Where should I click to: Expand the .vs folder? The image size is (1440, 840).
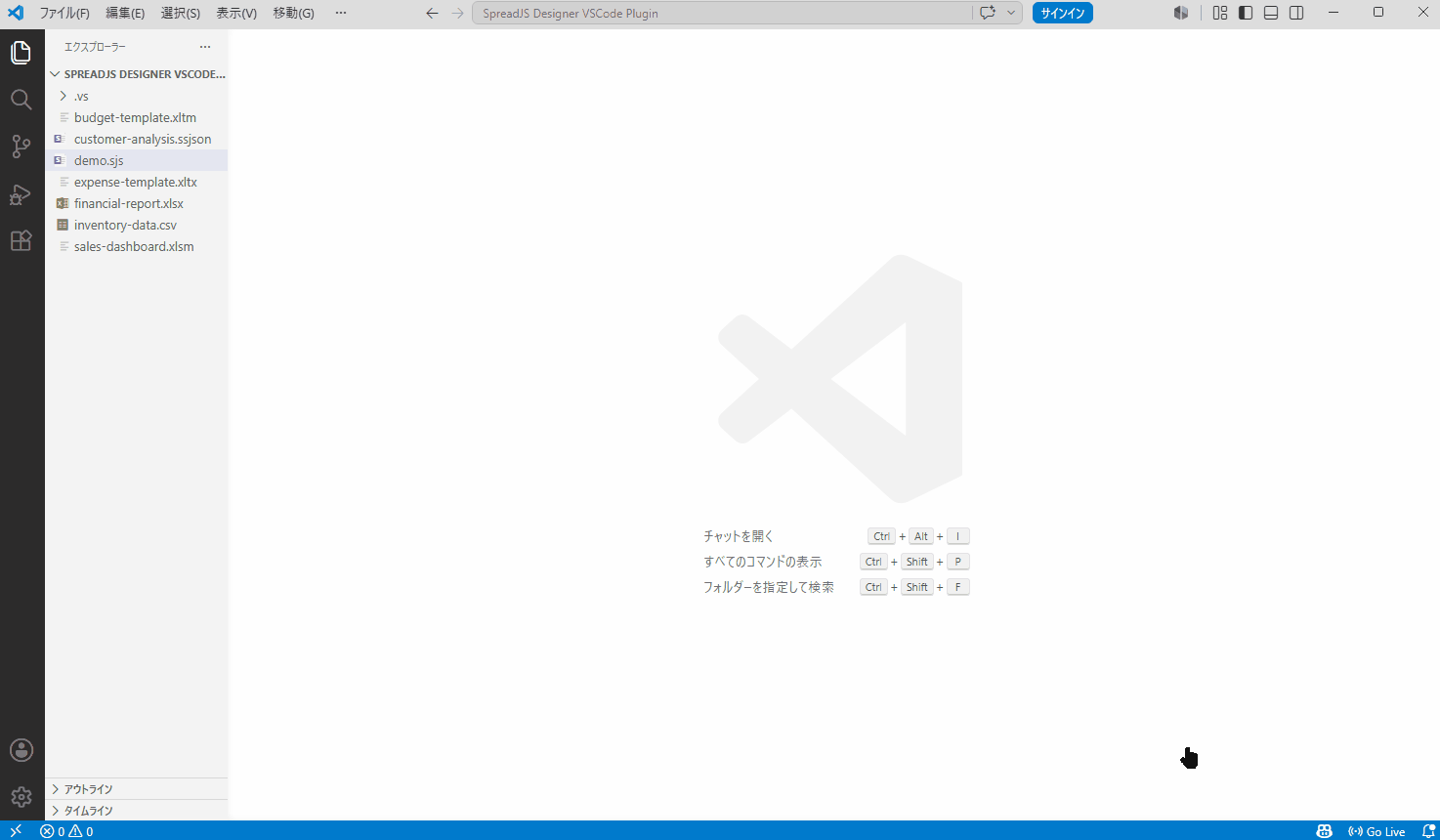pos(137,96)
